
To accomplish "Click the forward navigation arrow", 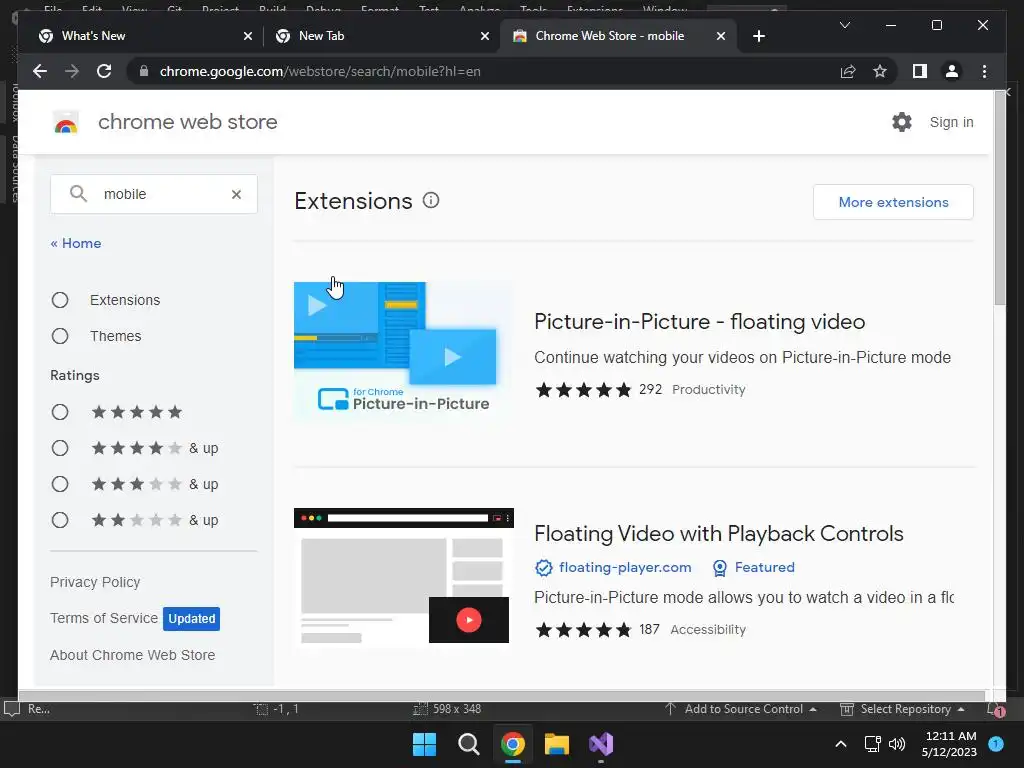I will [x=72, y=71].
